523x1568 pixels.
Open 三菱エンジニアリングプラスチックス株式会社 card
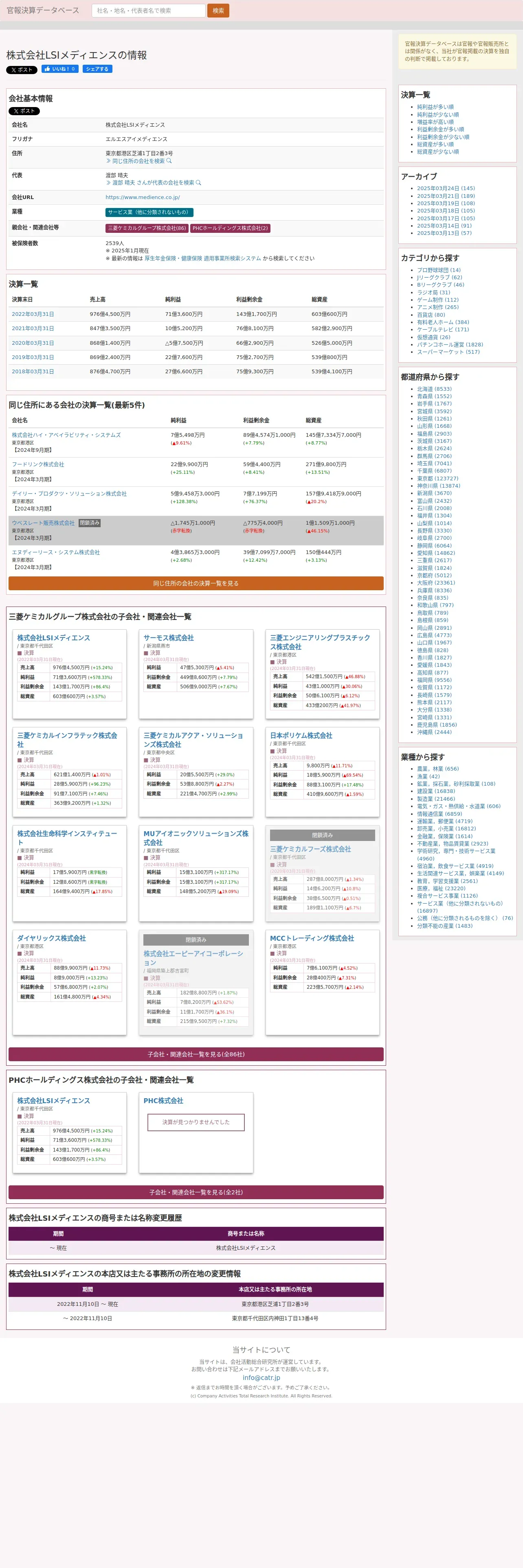pos(320,642)
